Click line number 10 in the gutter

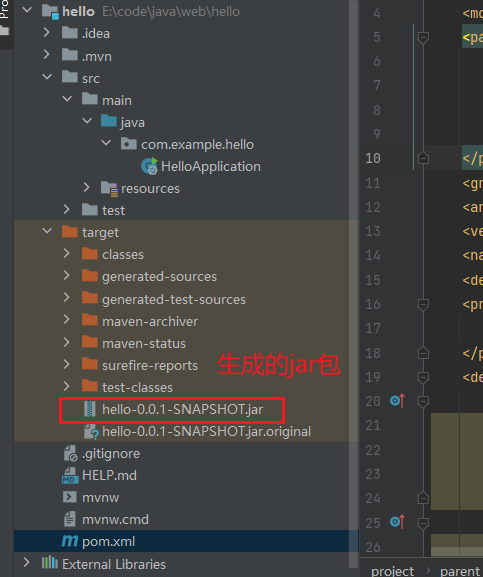pyautogui.click(x=373, y=158)
